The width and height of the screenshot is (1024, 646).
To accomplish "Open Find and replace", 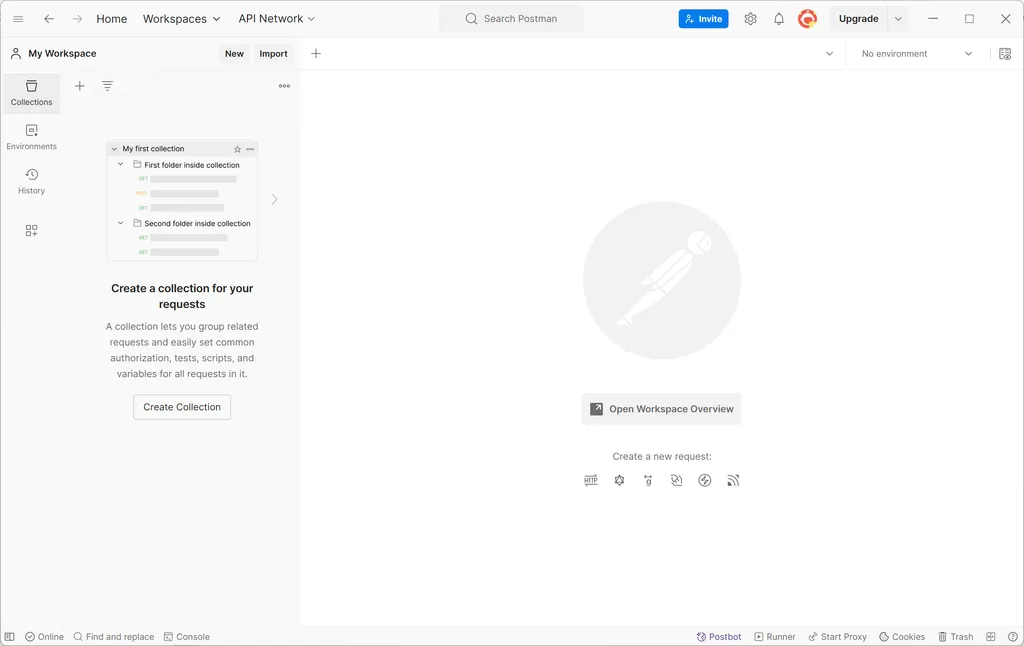I will pyautogui.click(x=113, y=636).
